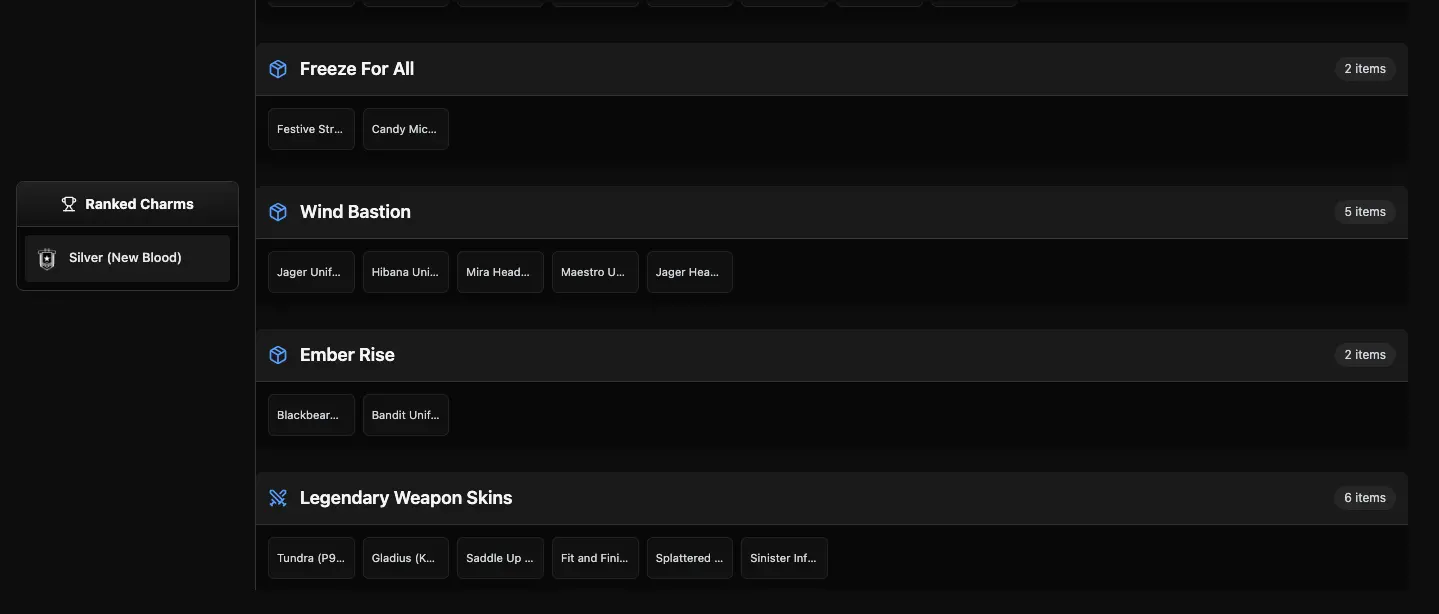
Task: Choose the Blackbear... item chip
Action: click(311, 415)
